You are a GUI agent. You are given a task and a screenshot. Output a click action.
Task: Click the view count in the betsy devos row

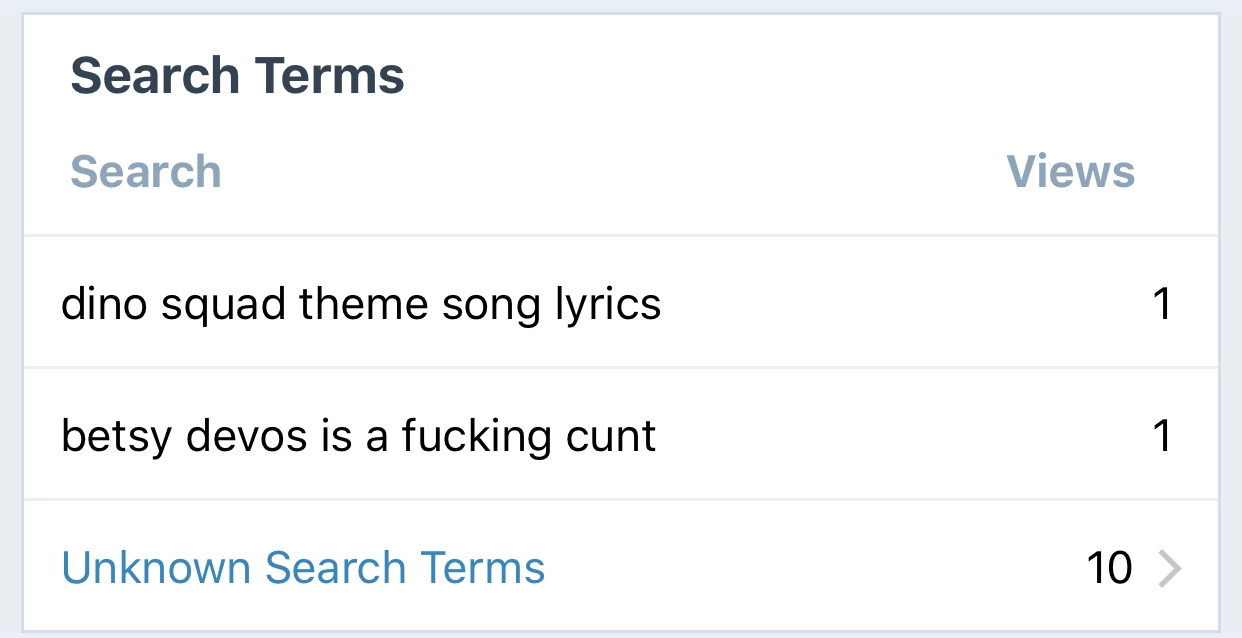(x=1161, y=437)
